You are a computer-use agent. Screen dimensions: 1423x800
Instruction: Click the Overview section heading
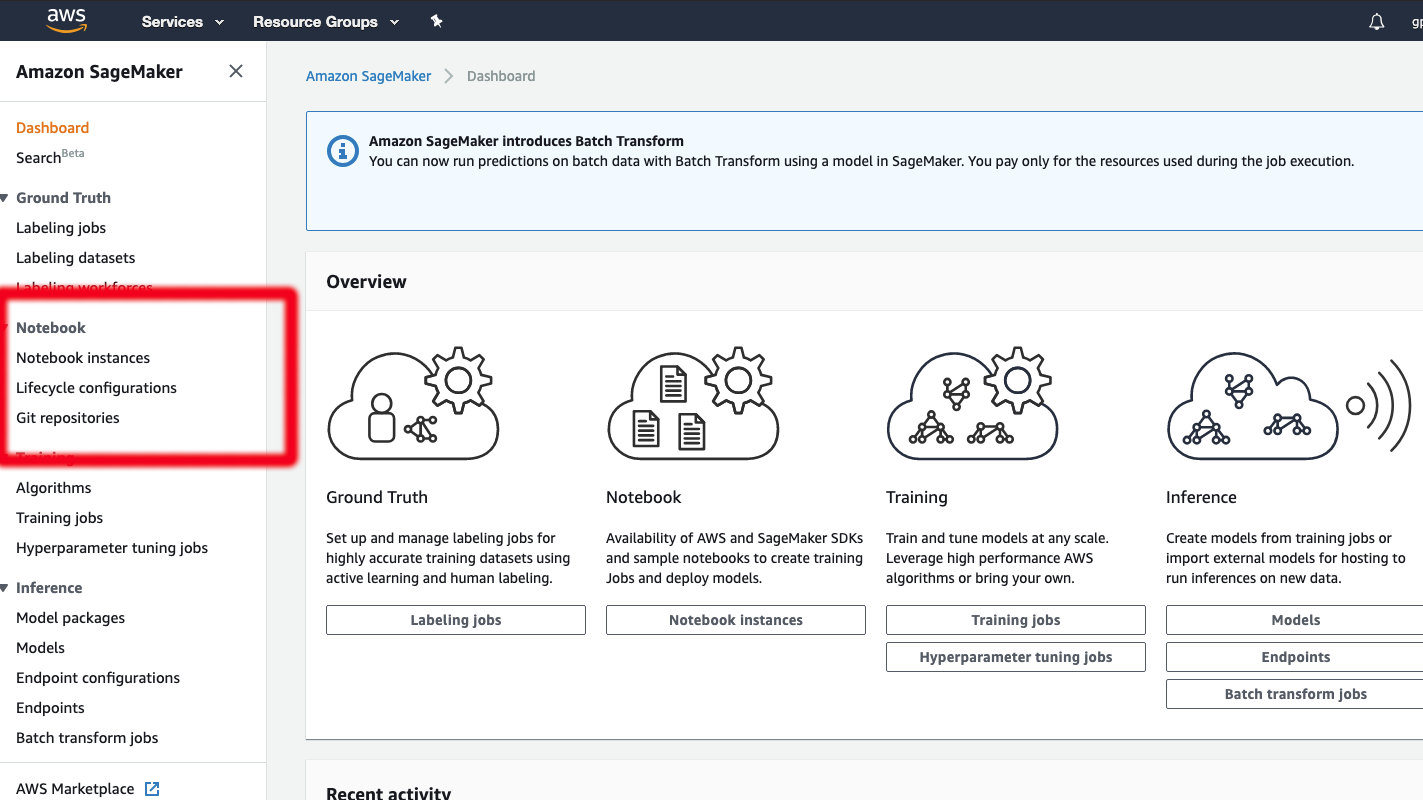coord(366,282)
